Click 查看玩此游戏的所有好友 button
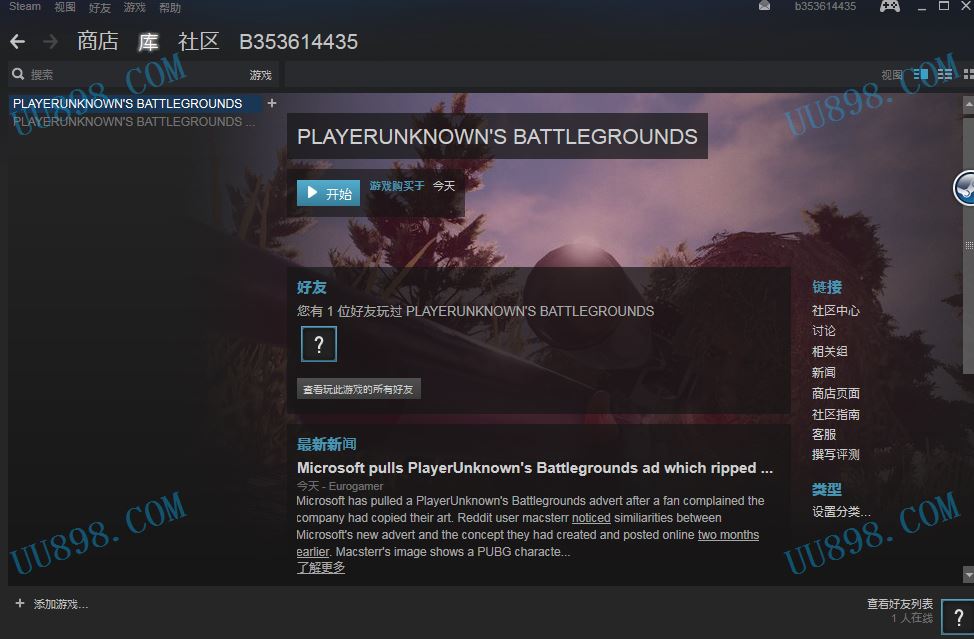This screenshot has width=974, height=639. pyautogui.click(x=358, y=389)
